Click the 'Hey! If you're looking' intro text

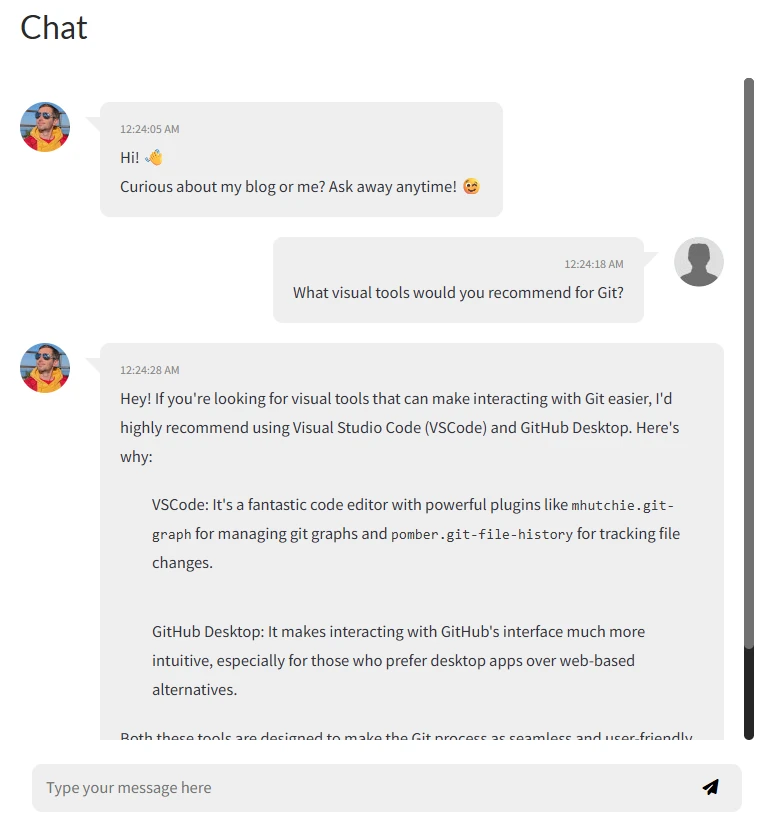[x=399, y=427]
